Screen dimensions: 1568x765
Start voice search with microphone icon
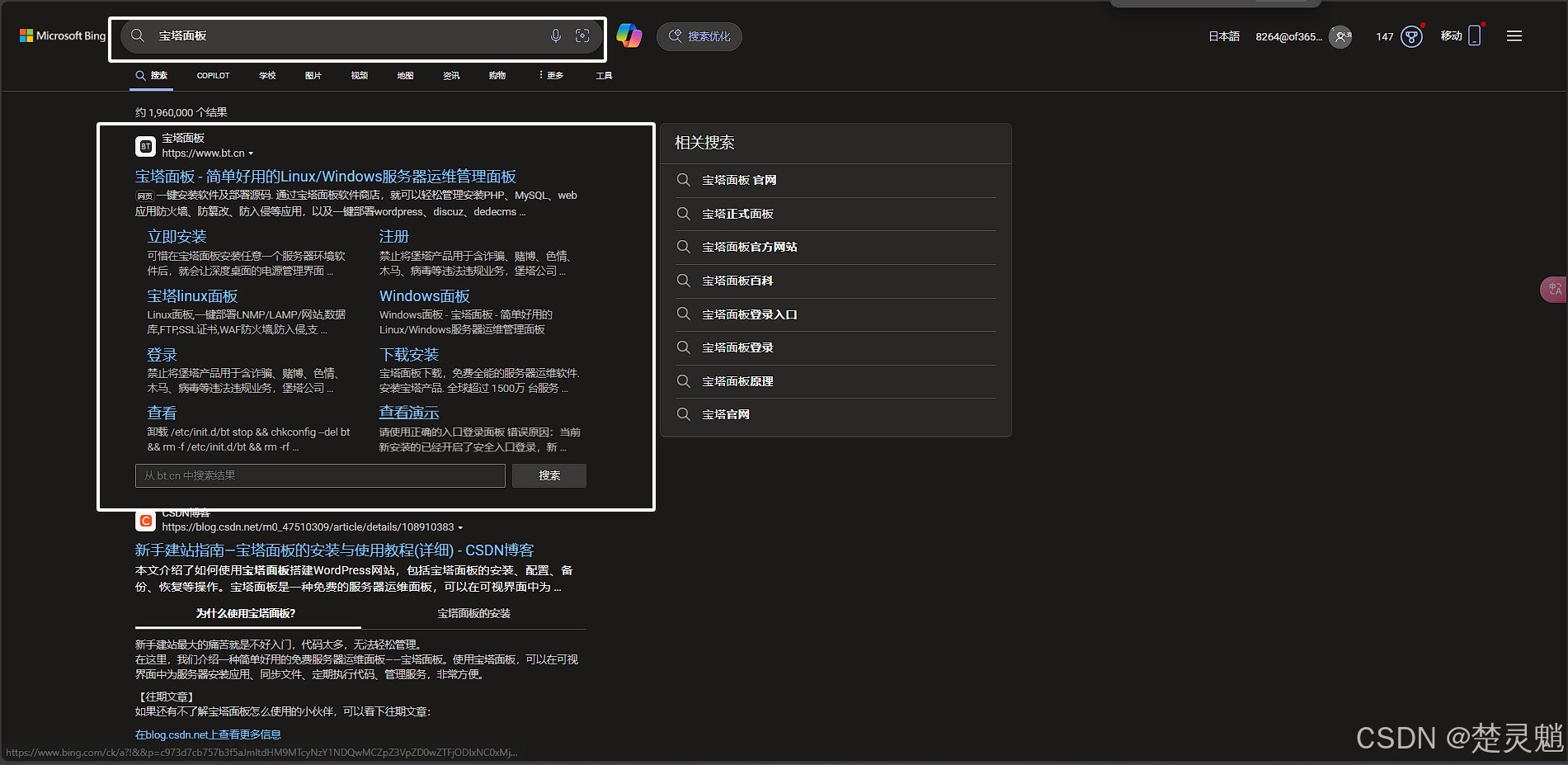tap(556, 35)
